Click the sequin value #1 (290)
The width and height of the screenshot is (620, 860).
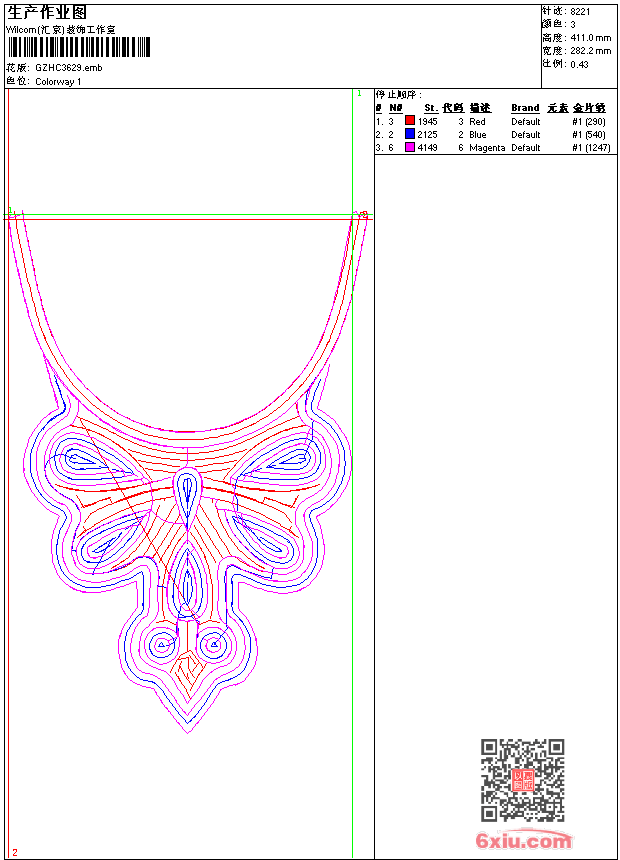click(x=589, y=122)
